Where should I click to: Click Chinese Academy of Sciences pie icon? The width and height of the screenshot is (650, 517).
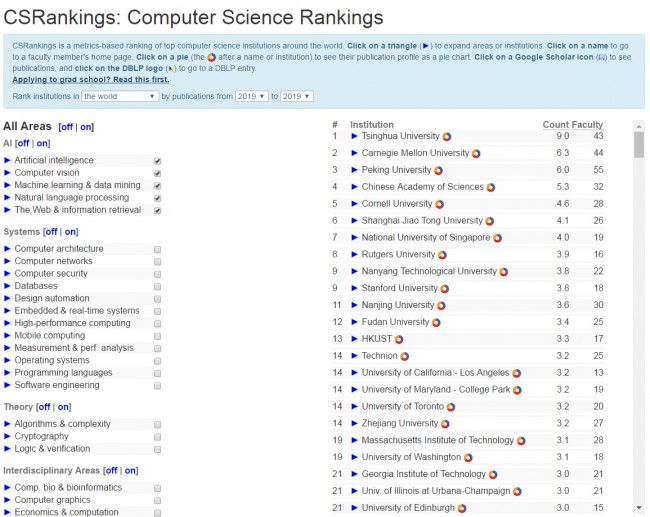[491, 187]
